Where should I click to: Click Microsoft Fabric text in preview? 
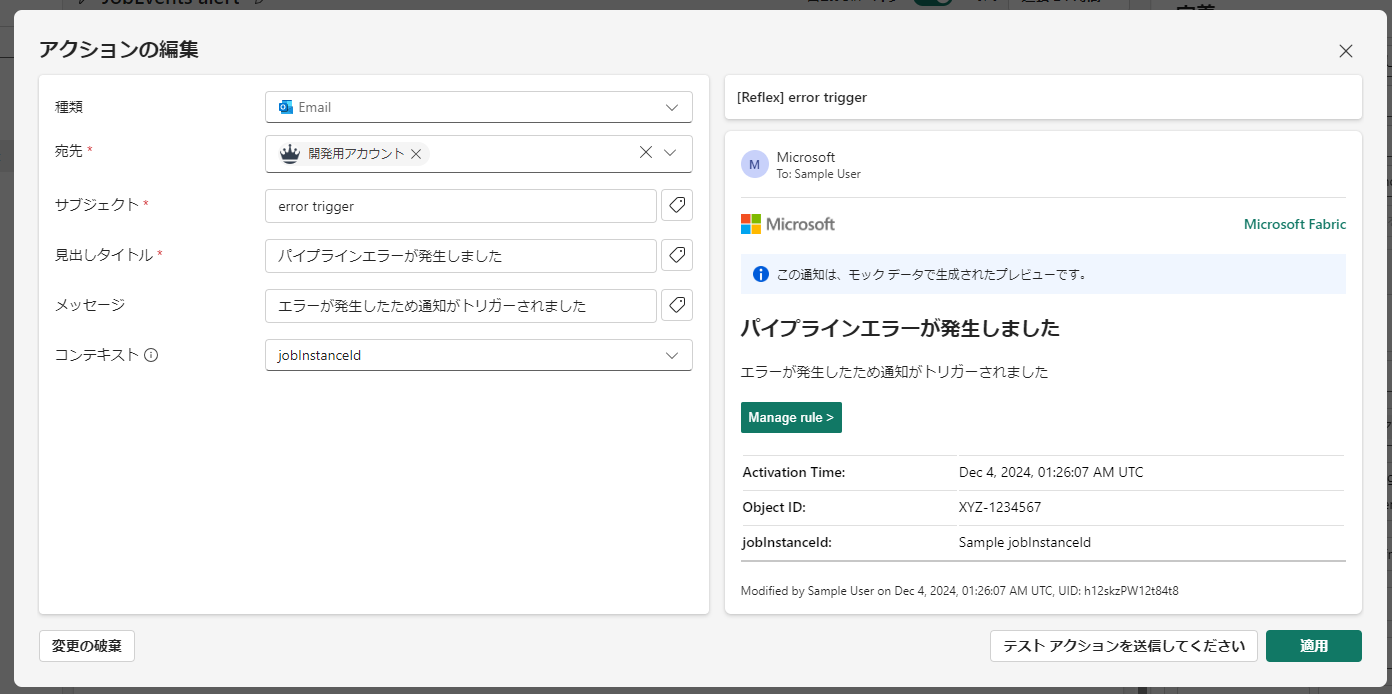pos(1295,224)
